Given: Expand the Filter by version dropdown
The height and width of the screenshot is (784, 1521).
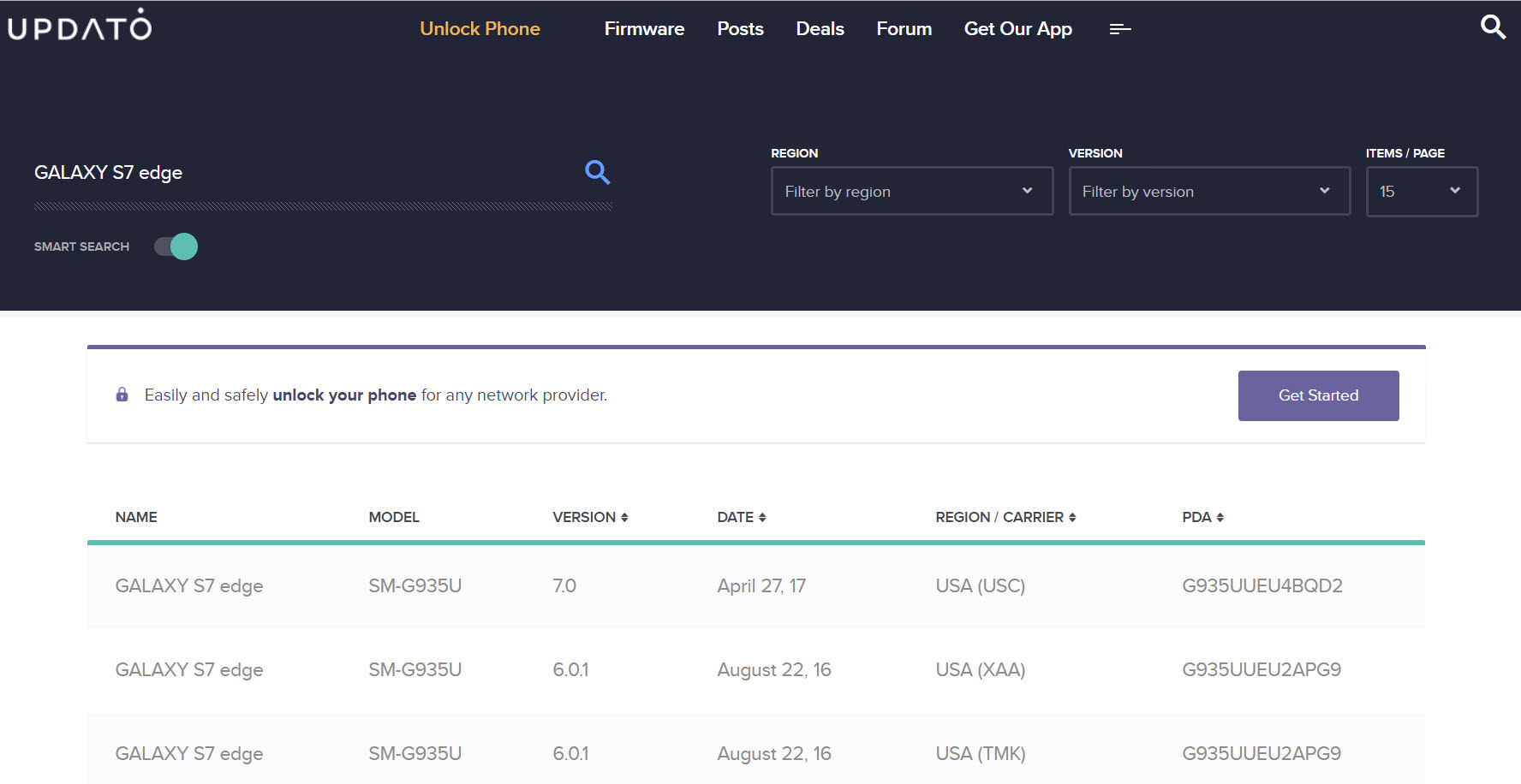Looking at the screenshot, I should click(x=1208, y=191).
